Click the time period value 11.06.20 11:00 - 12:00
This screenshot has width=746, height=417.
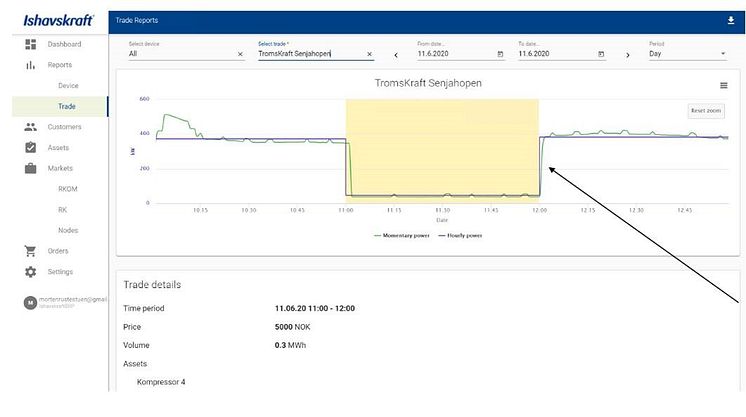[x=315, y=308]
